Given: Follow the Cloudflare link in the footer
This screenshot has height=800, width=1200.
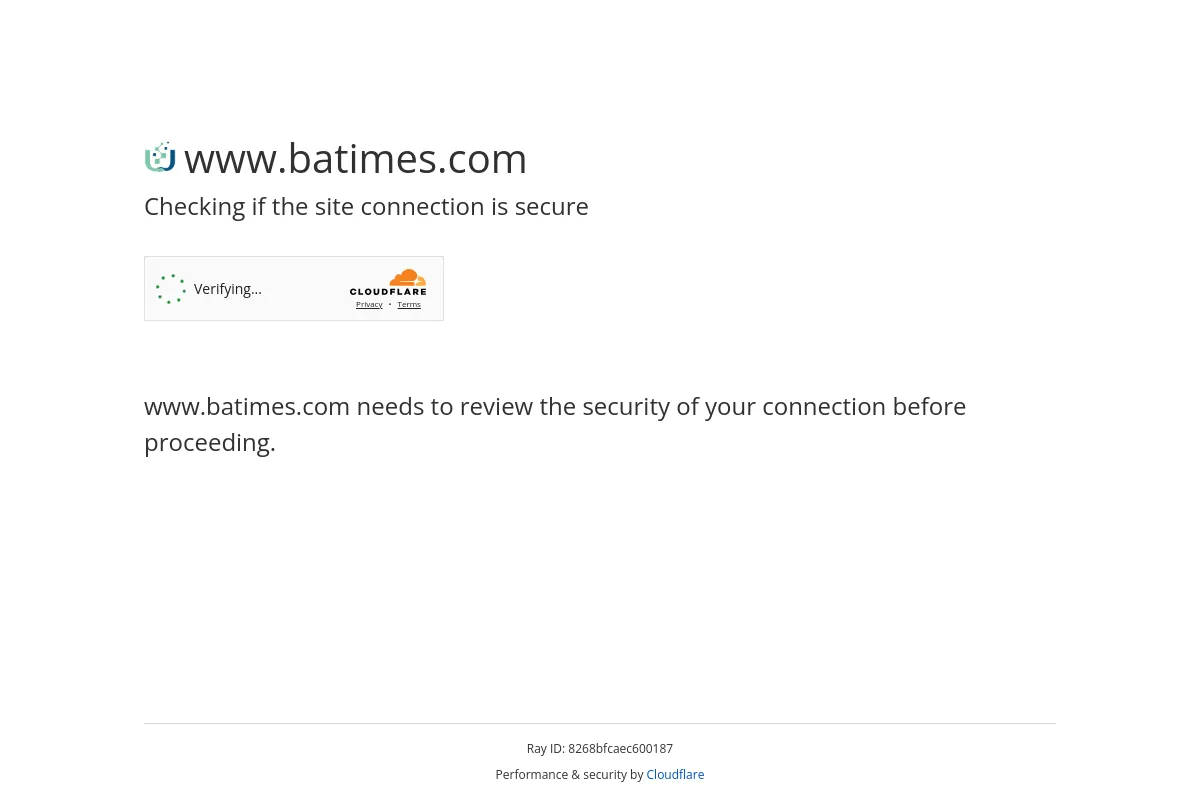Looking at the screenshot, I should click(x=675, y=775).
